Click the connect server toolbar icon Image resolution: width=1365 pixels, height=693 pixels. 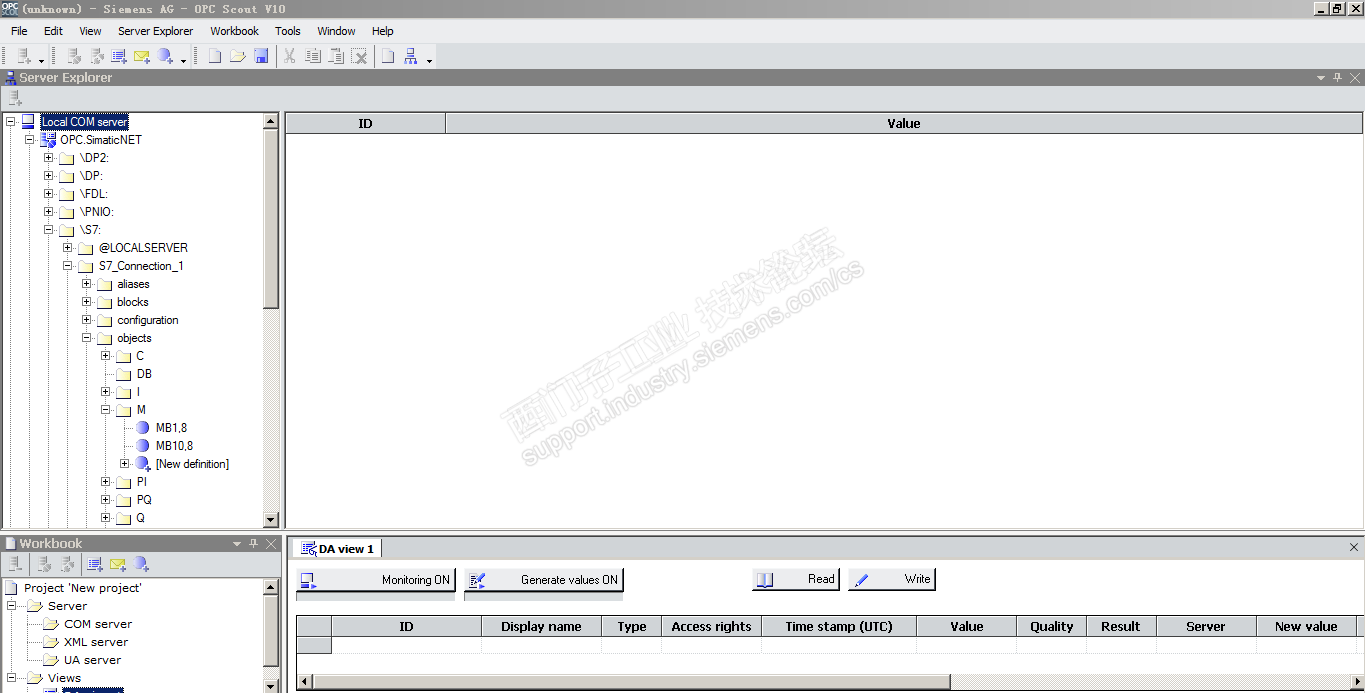coord(74,57)
